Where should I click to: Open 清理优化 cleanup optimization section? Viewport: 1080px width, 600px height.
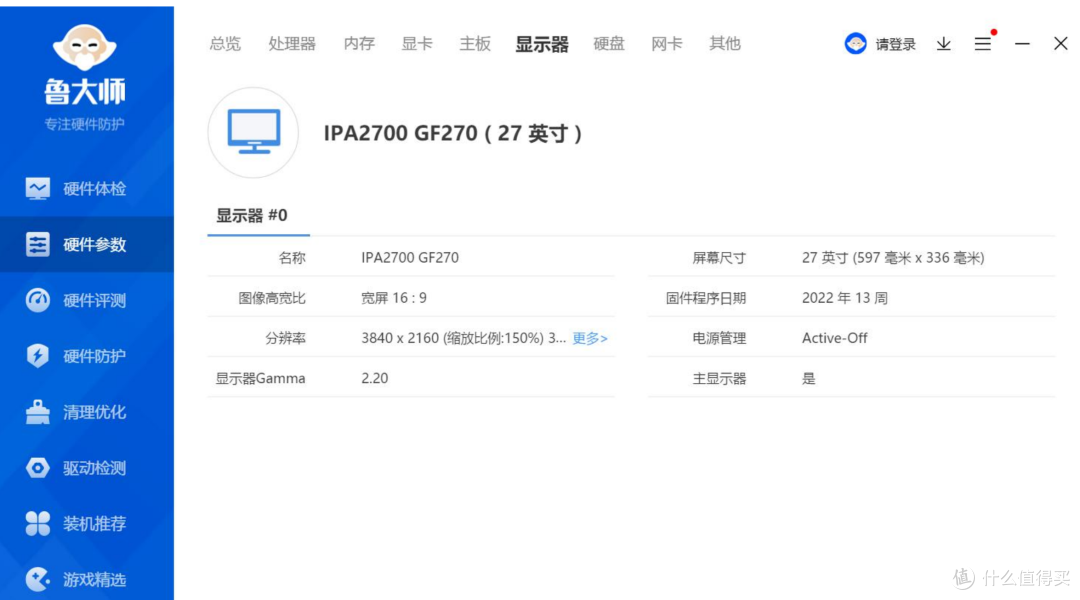point(87,412)
